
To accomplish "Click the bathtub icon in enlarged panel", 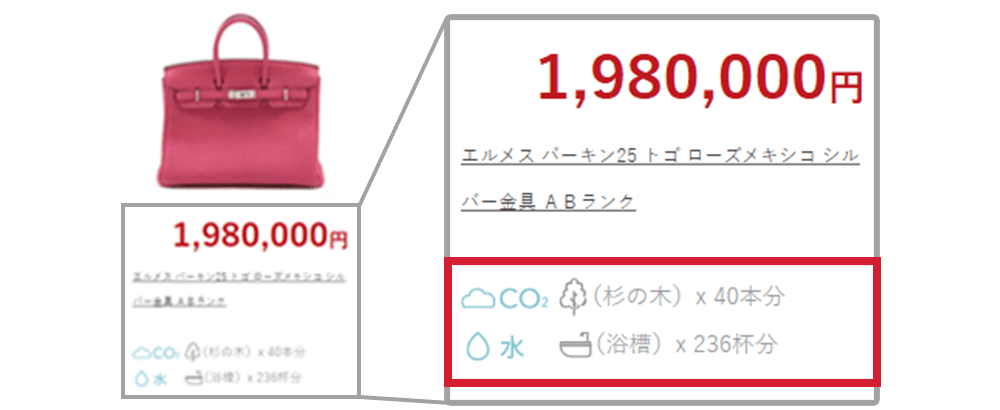I will [x=576, y=347].
